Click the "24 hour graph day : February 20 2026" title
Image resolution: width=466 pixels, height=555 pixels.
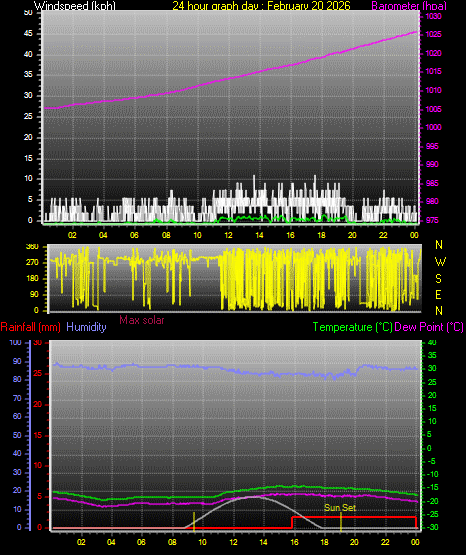tap(261, 6)
